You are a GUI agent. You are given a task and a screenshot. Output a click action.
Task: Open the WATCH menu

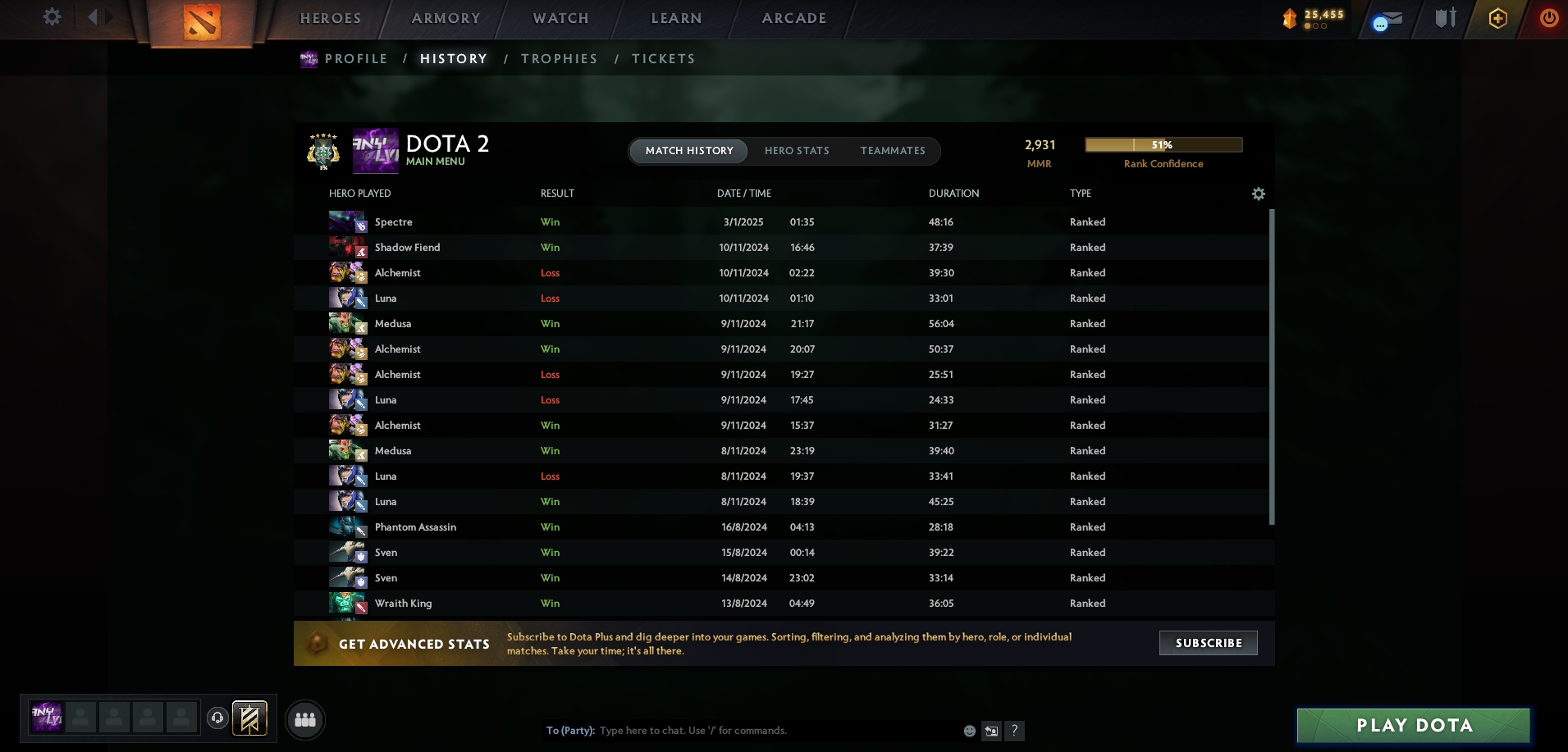[x=560, y=18]
